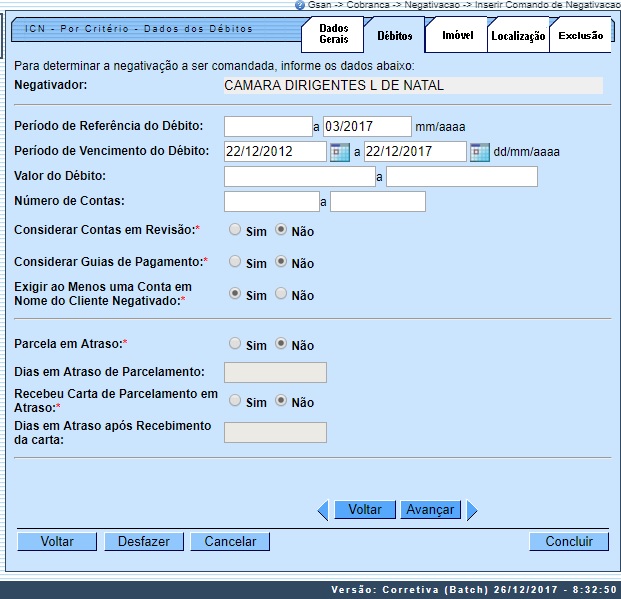Go to the Localização tab
This screenshot has height=599, width=621.
(x=518, y=37)
